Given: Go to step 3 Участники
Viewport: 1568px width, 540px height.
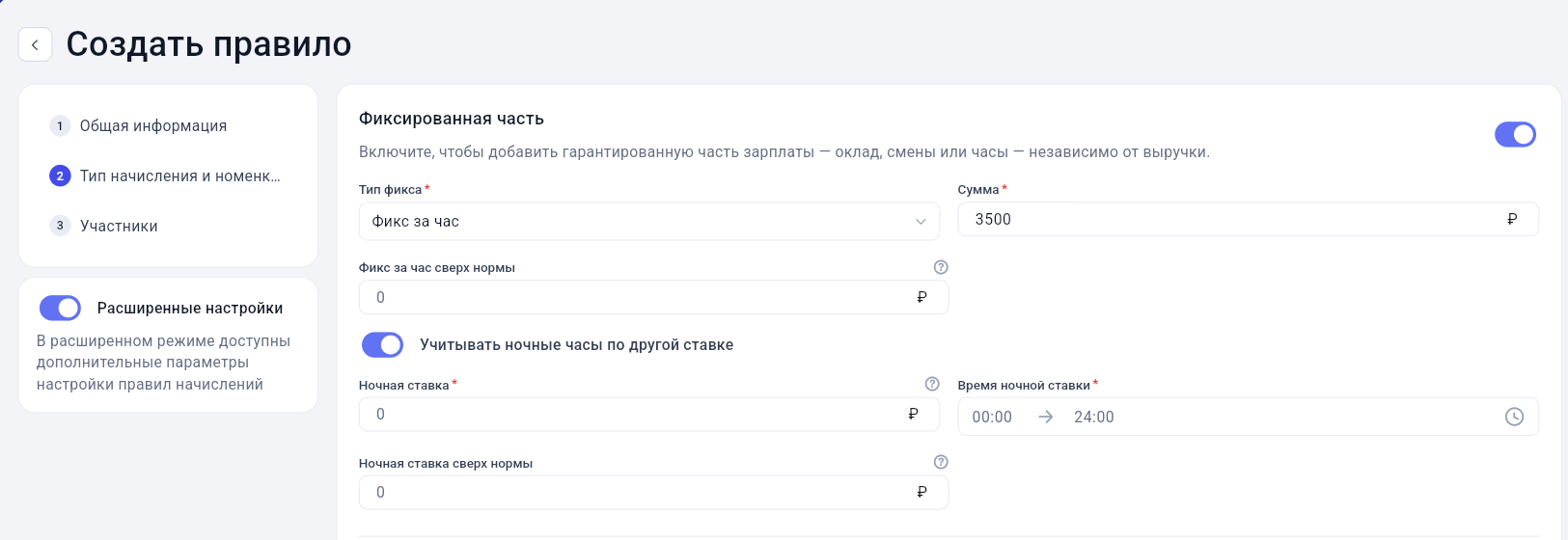Looking at the screenshot, I should 104,226.
